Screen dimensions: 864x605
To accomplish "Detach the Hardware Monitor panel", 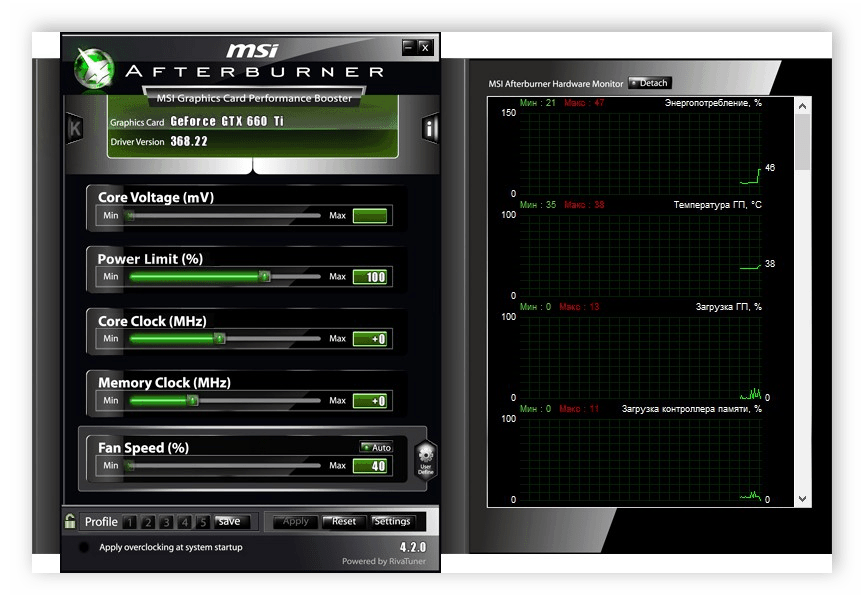I will click(650, 83).
